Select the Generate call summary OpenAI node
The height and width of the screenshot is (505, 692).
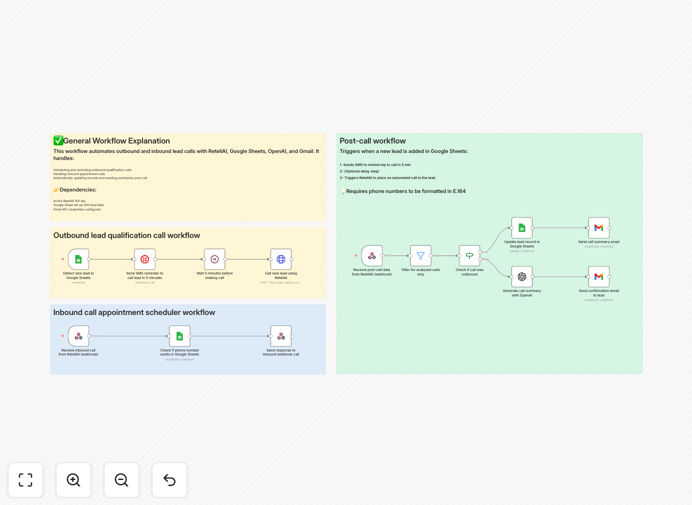click(522, 277)
